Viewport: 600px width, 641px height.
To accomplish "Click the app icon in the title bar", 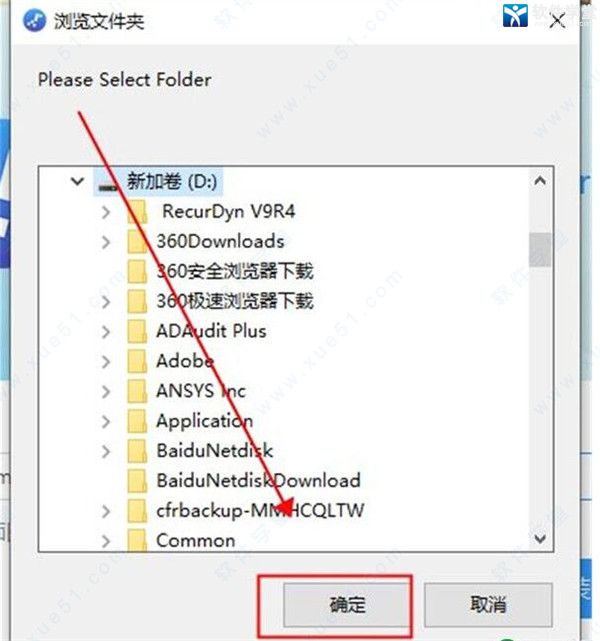I will pyautogui.click(x=34, y=21).
